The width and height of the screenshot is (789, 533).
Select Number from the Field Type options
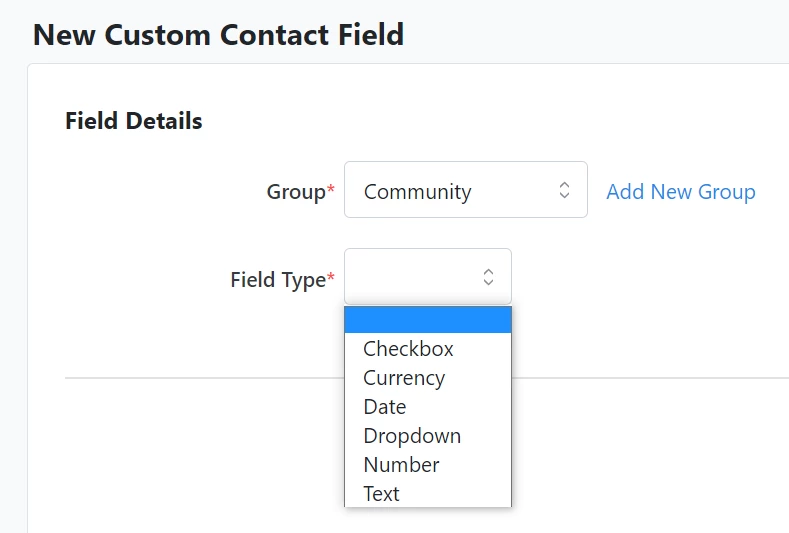click(x=401, y=465)
